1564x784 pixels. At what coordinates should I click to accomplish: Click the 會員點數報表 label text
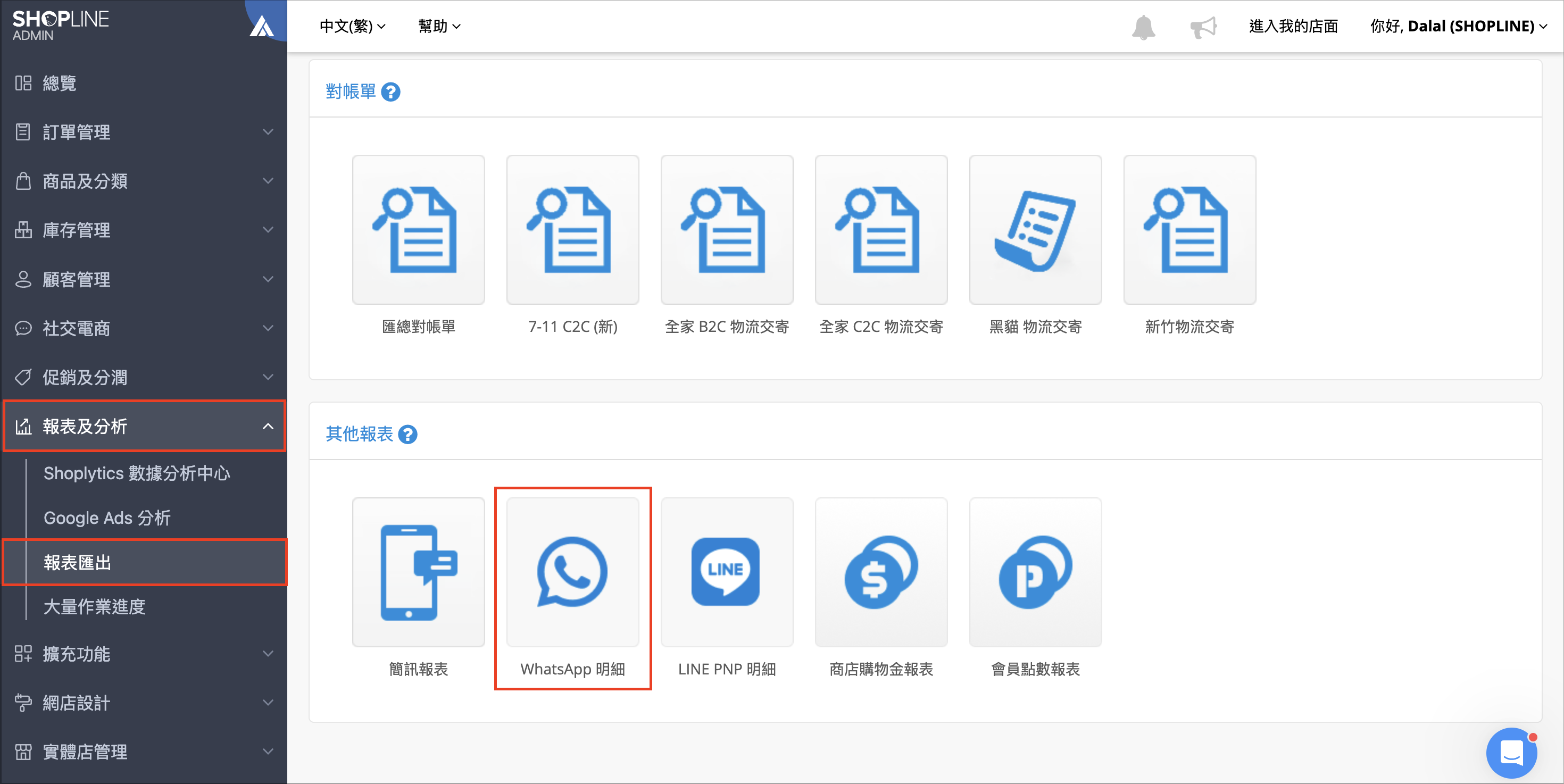tap(1035, 669)
